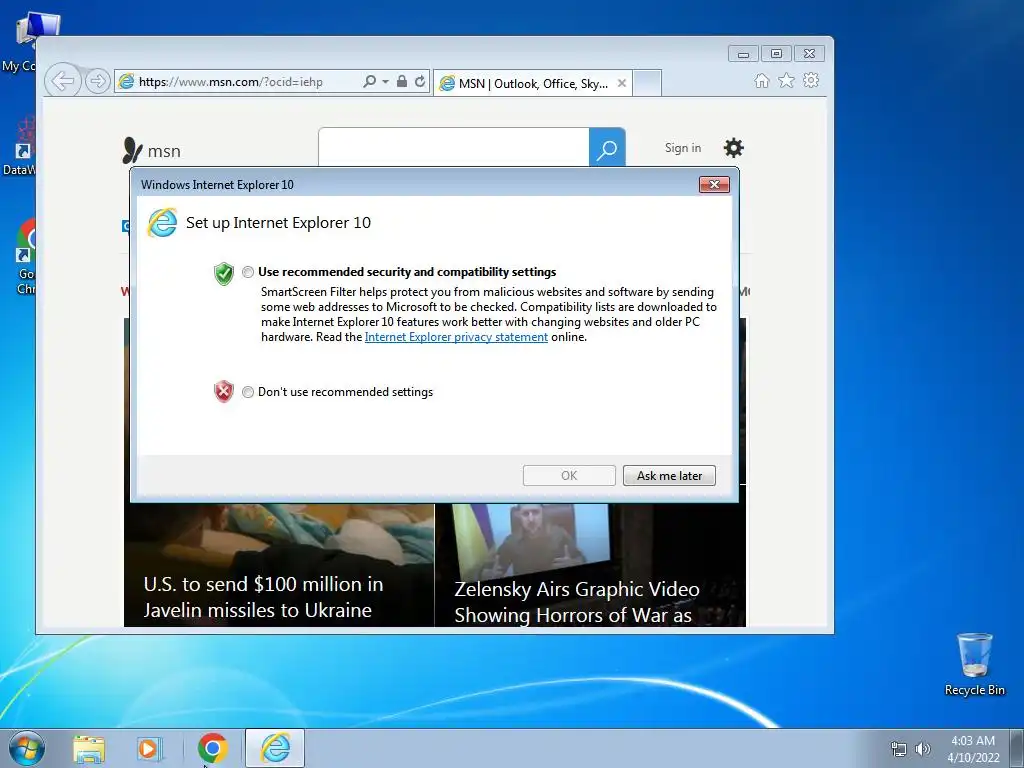Click the MSN Sign in link
1024x768 pixels.
(682, 148)
